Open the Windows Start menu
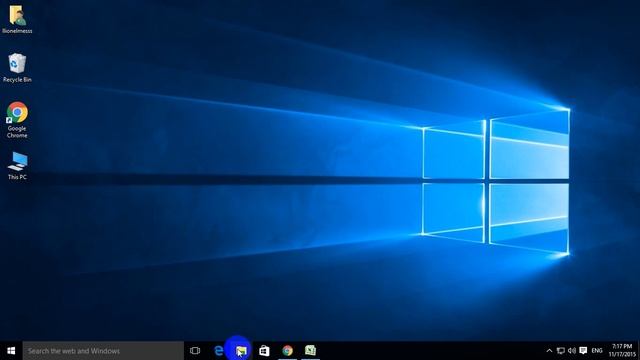Screen dimensions: 640x360 [11, 351]
